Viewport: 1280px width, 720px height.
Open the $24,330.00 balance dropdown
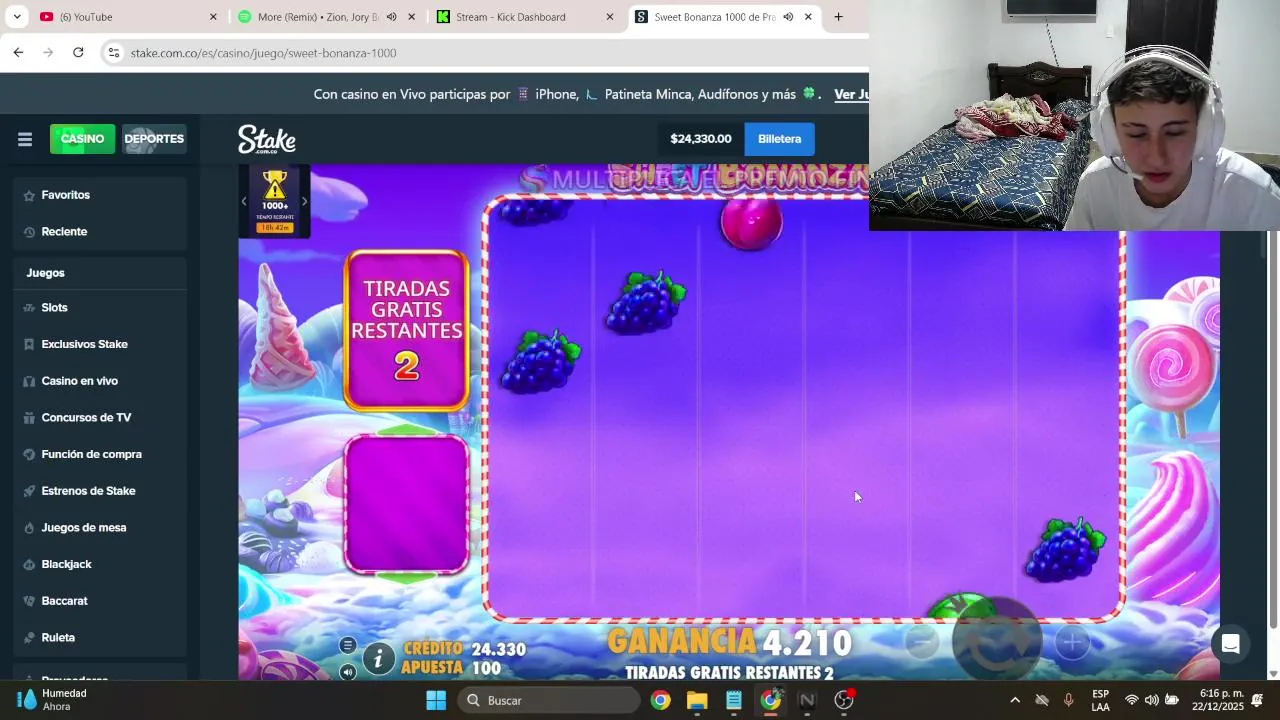coord(701,139)
